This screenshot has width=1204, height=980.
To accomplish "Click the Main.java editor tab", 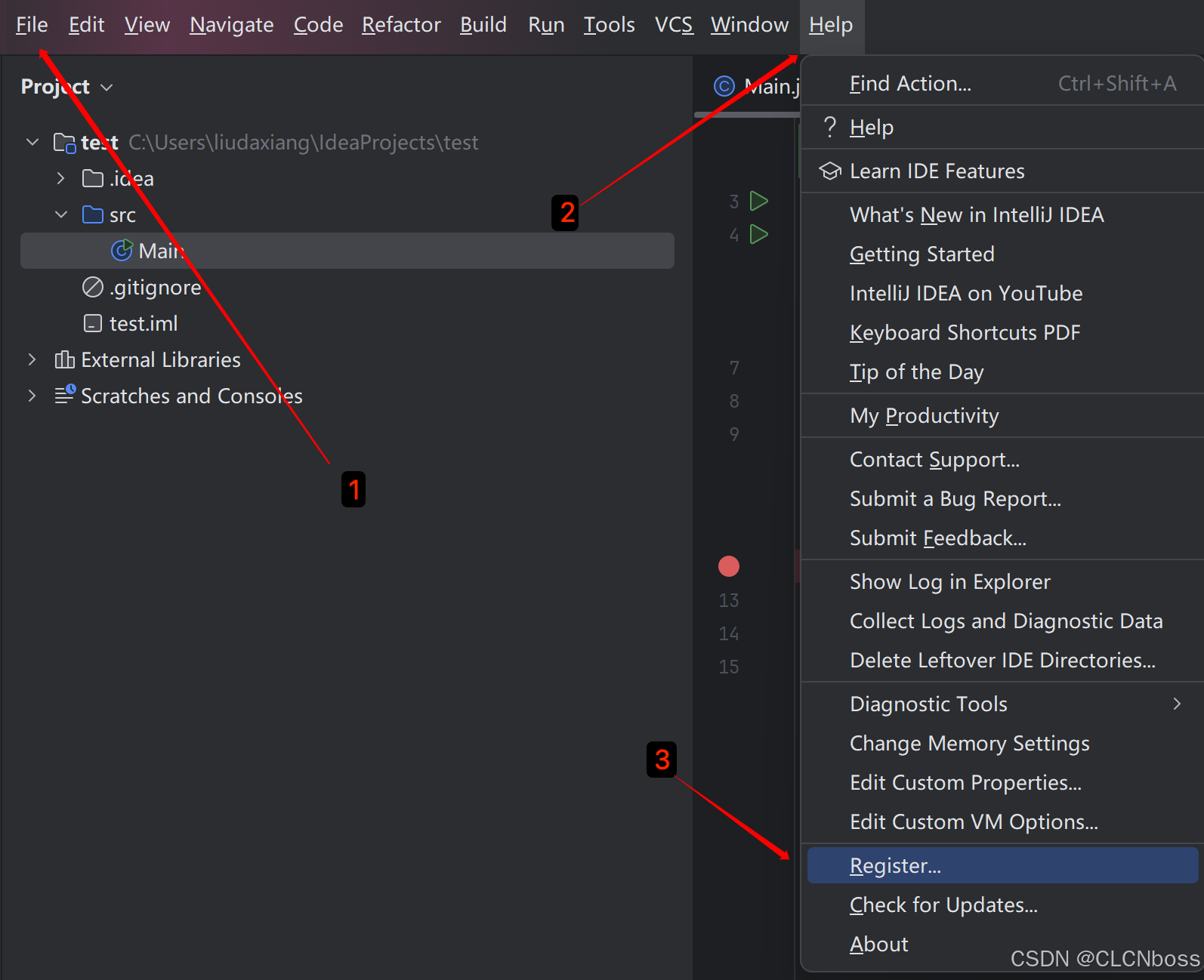I will pos(755,86).
